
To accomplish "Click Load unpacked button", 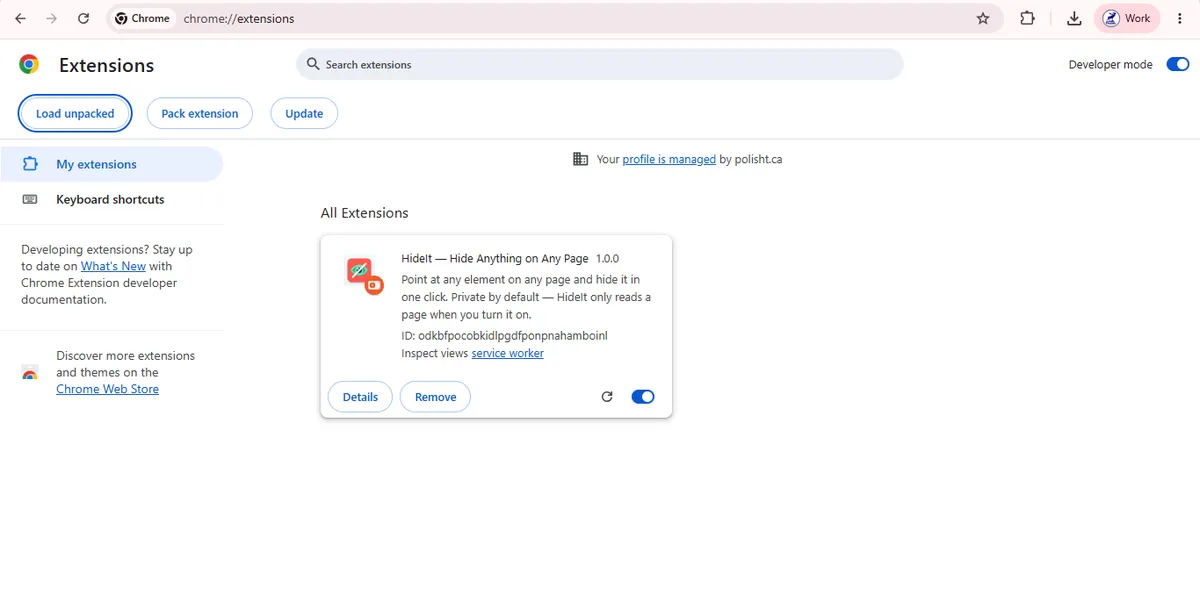I will (x=75, y=113).
